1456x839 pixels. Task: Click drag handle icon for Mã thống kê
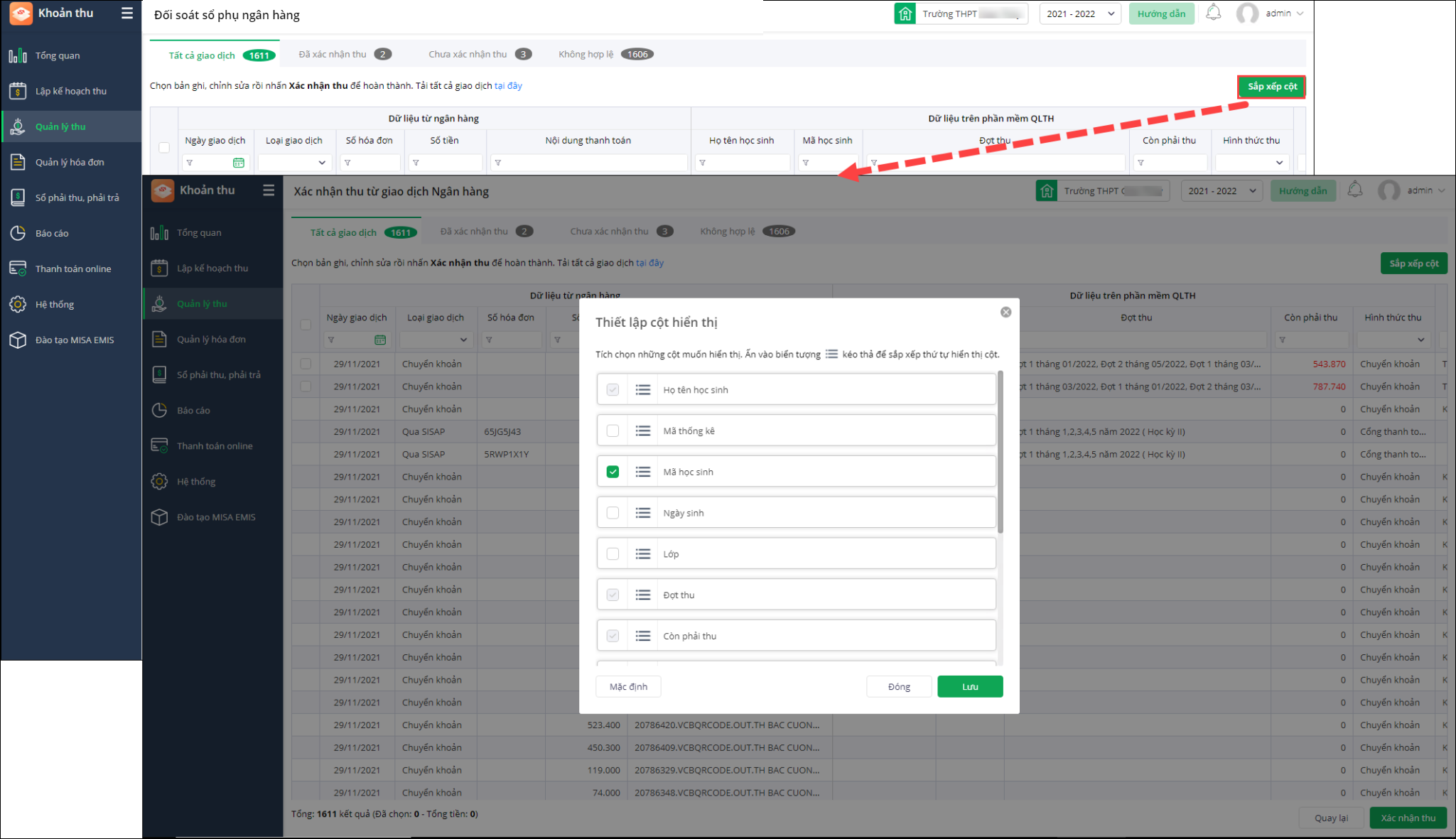(643, 431)
